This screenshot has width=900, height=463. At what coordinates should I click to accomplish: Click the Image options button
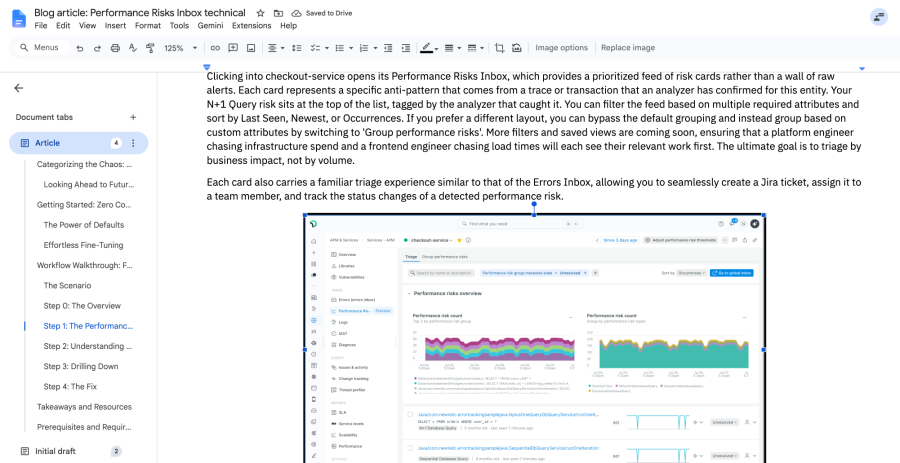pos(561,48)
